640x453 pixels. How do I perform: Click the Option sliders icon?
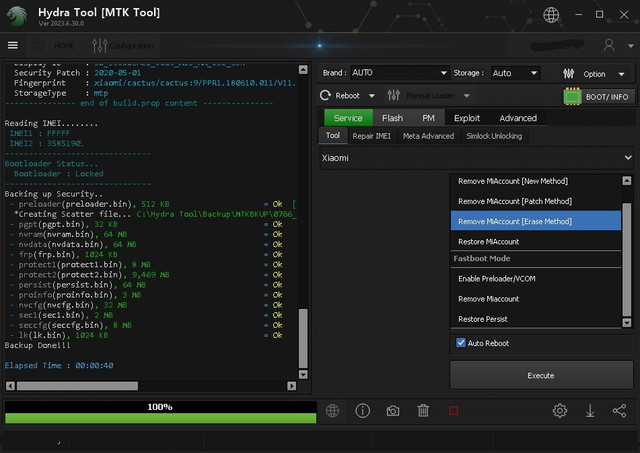(568, 73)
